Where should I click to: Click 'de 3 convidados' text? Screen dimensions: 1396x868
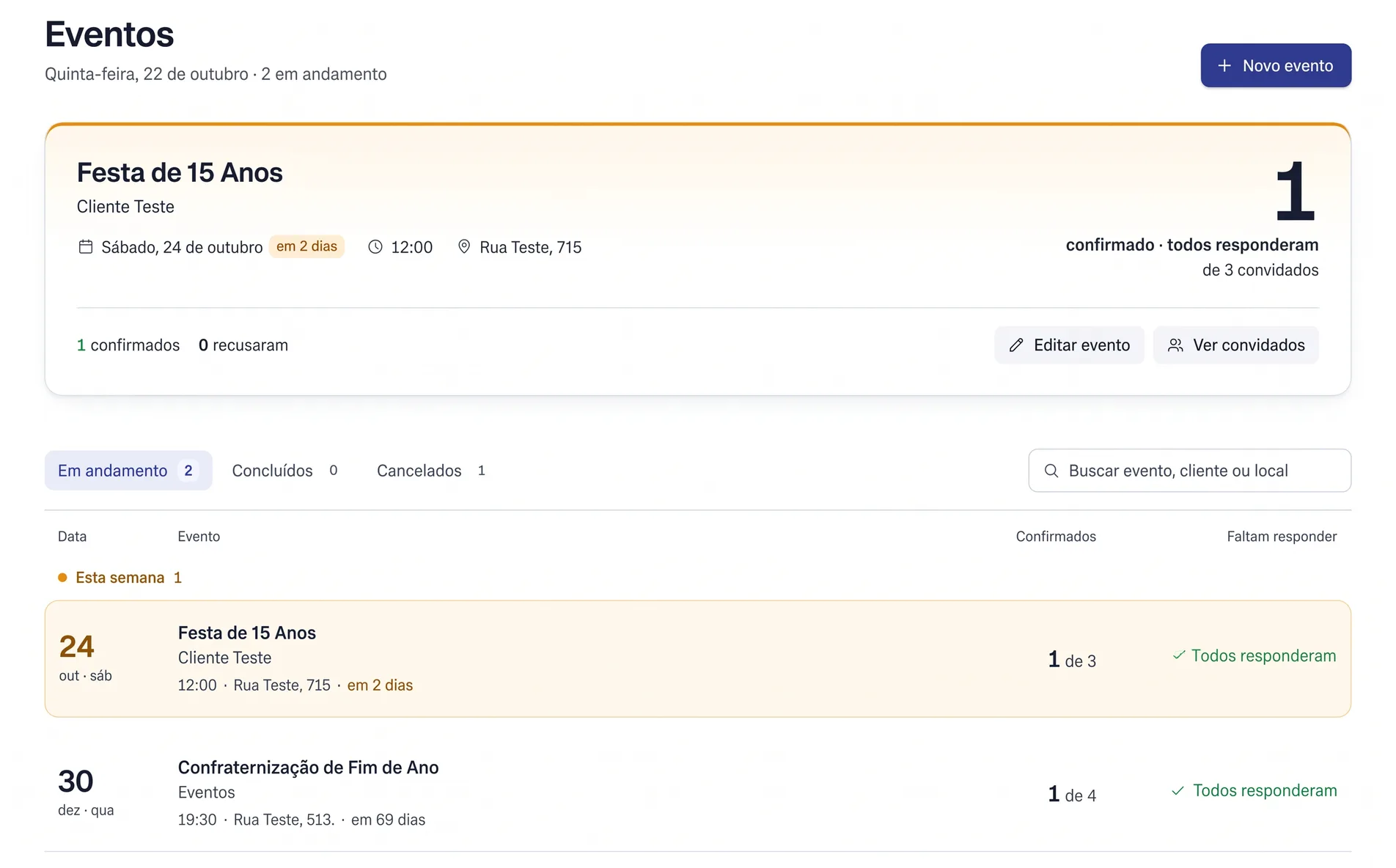point(1260,270)
